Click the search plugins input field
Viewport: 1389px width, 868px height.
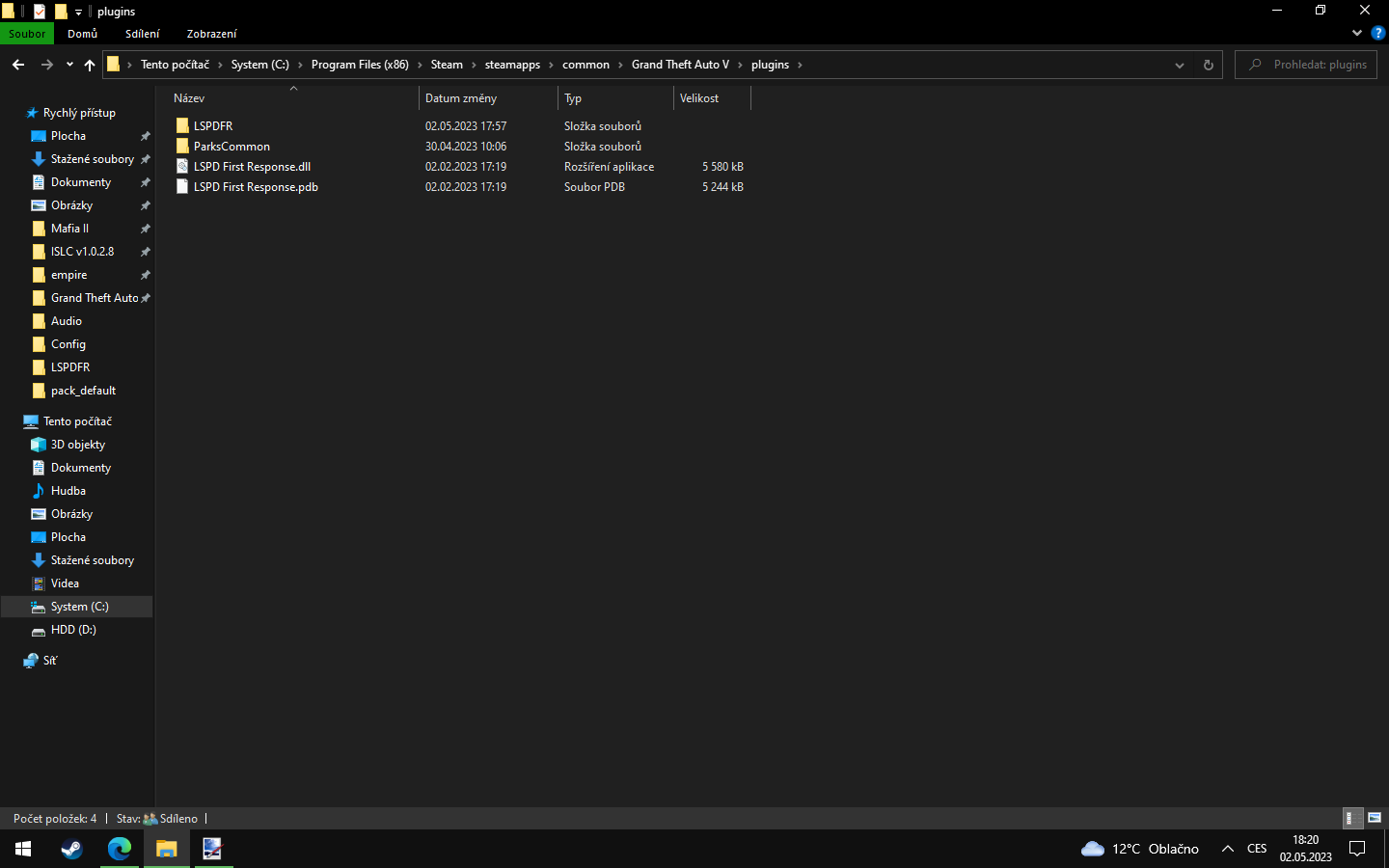pyautogui.click(x=1306, y=65)
